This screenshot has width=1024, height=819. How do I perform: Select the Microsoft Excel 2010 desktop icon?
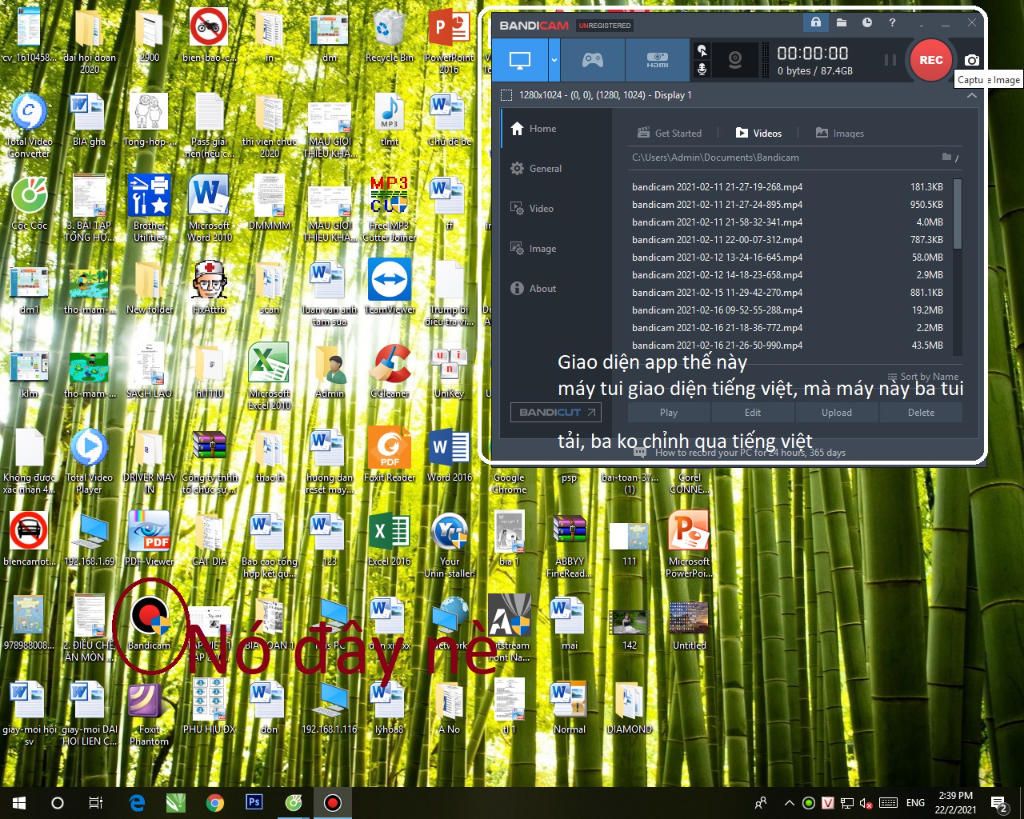[x=269, y=376]
